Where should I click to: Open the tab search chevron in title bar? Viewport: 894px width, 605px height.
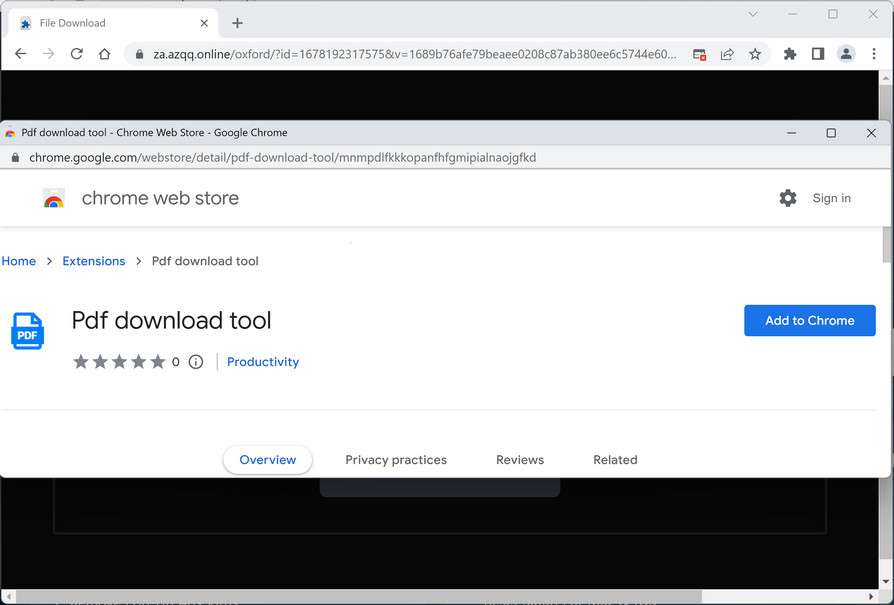(x=753, y=14)
